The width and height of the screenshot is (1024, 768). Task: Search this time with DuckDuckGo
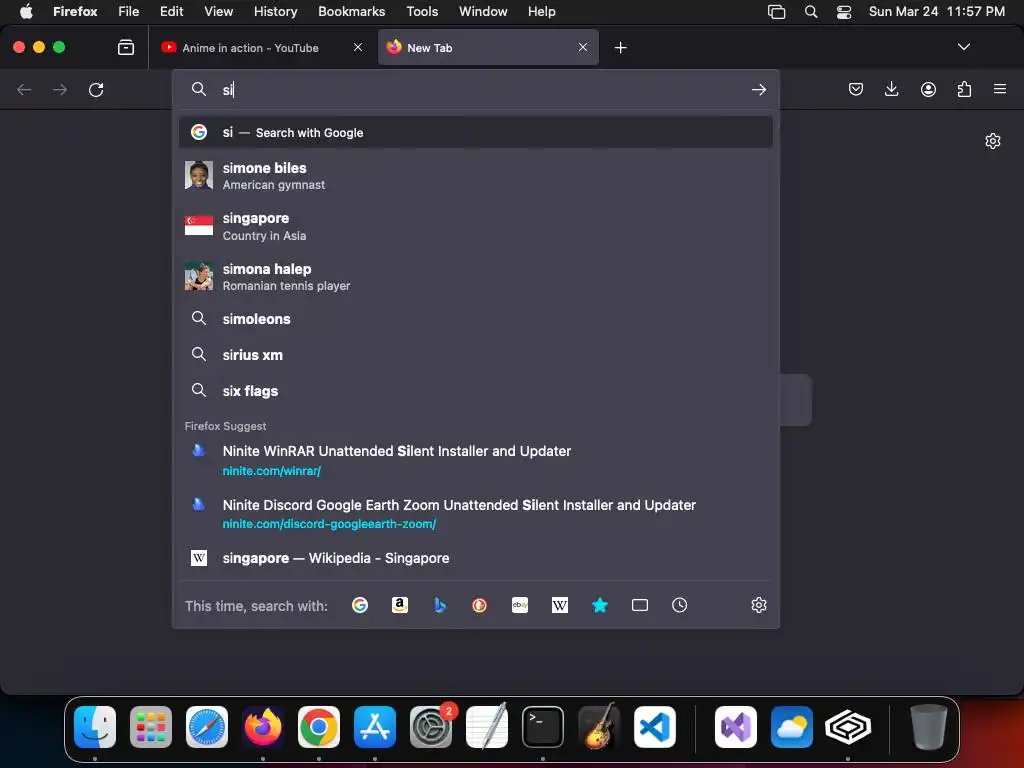coord(479,605)
